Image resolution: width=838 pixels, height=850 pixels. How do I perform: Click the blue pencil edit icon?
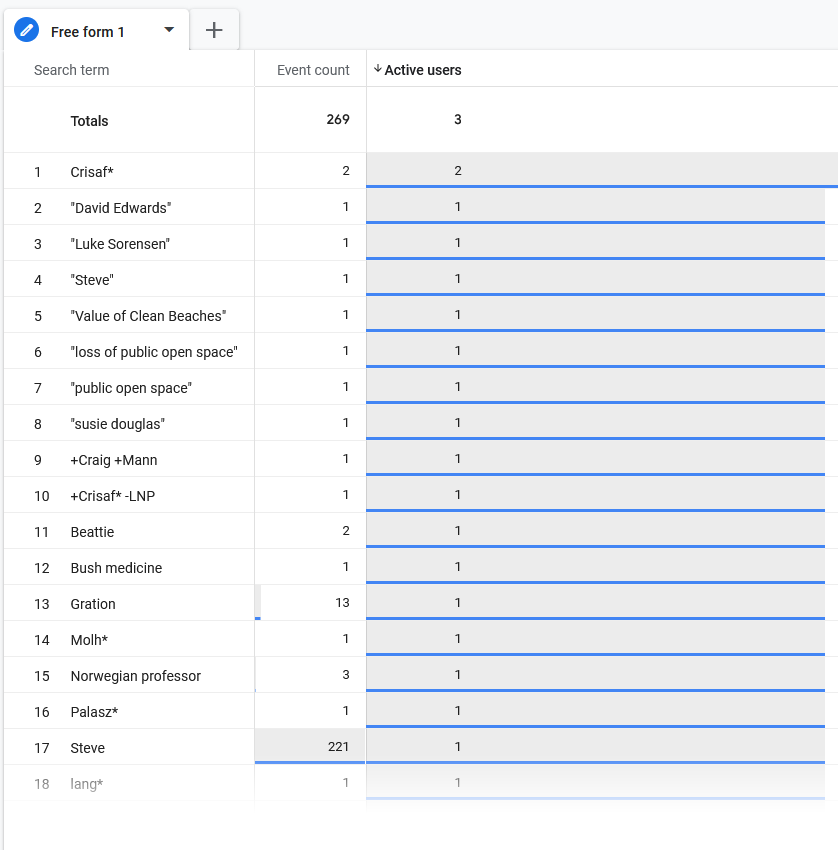click(27, 30)
